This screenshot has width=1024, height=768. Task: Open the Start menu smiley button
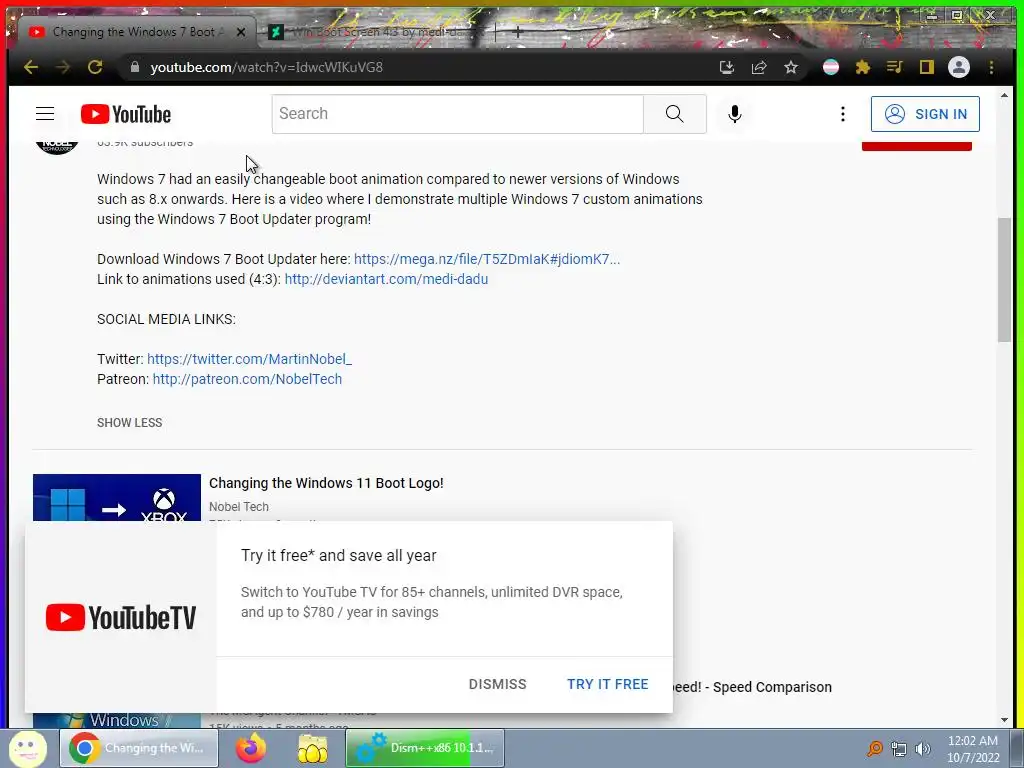coord(27,748)
